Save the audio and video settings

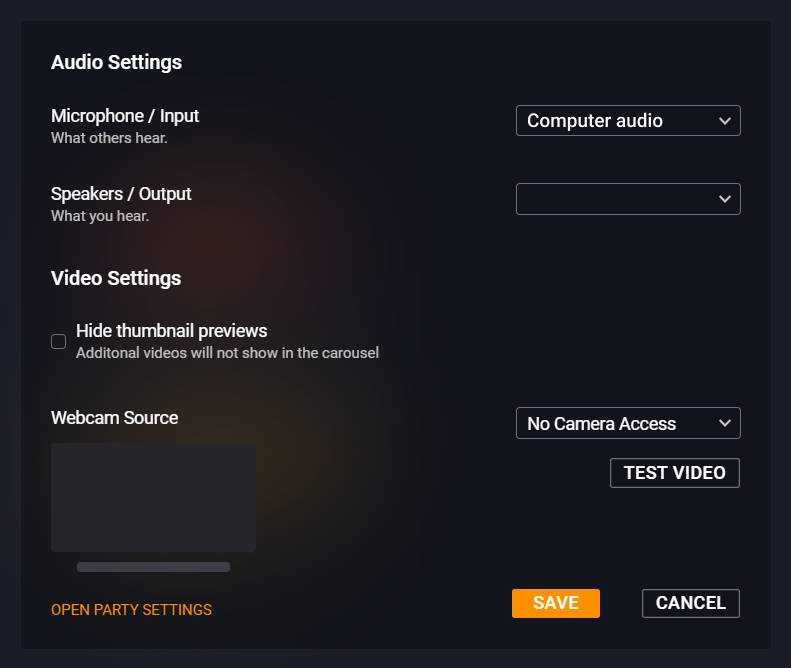click(555, 603)
